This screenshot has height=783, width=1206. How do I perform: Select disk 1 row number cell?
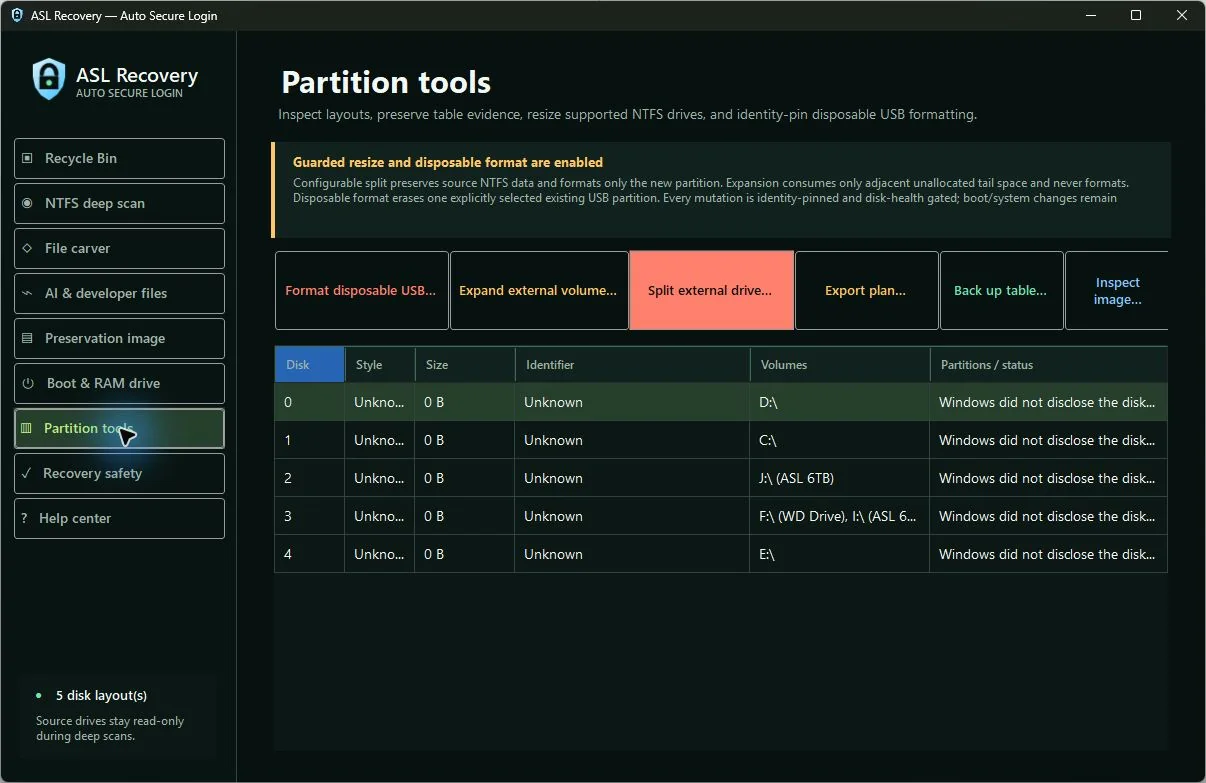[310, 440]
